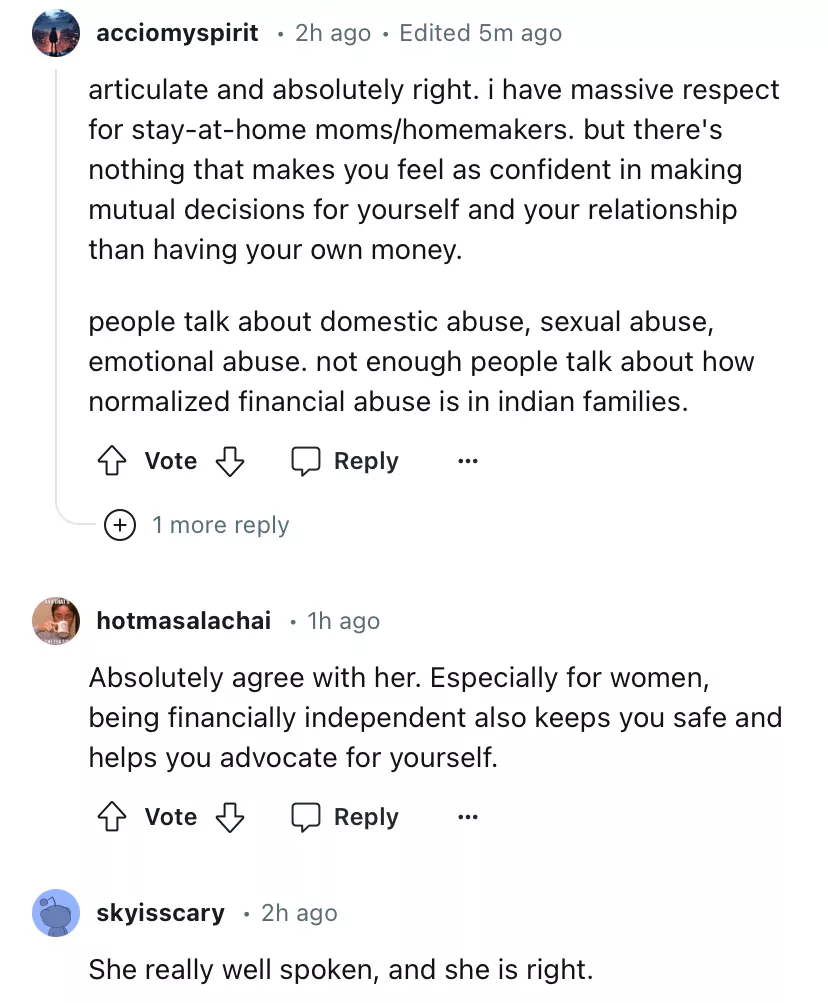
Task: Visit the skyisscary username link
Action: tap(160, 913)
